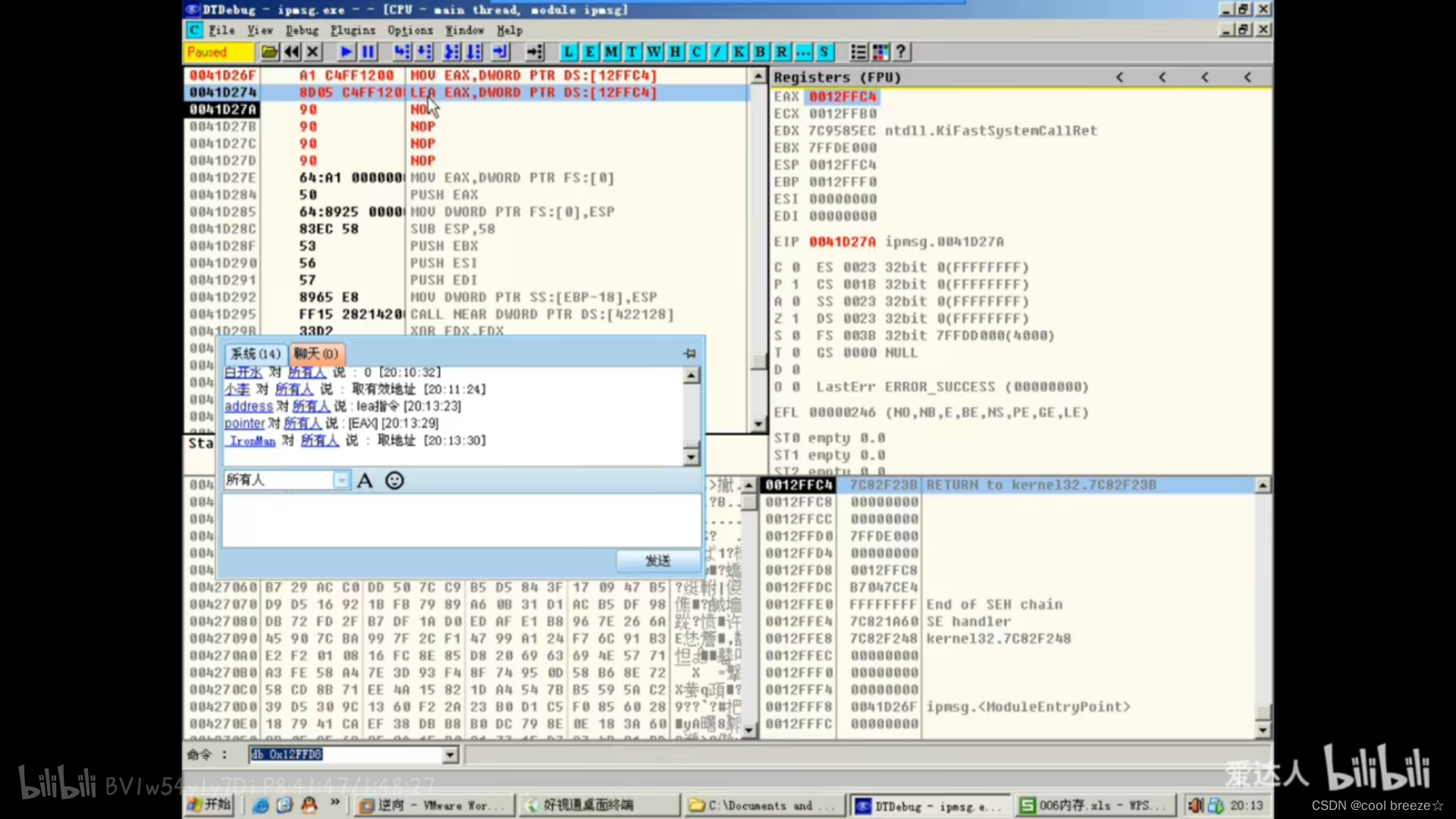Click the Step into toolbar icon
The image size is (1456, 819).
[403, 52]
